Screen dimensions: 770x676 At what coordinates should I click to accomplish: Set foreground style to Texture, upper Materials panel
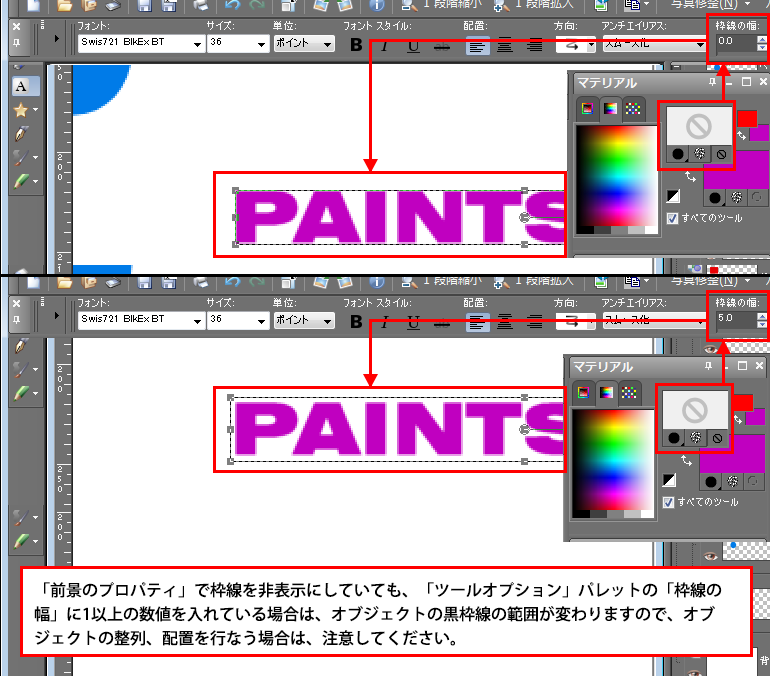699,154
